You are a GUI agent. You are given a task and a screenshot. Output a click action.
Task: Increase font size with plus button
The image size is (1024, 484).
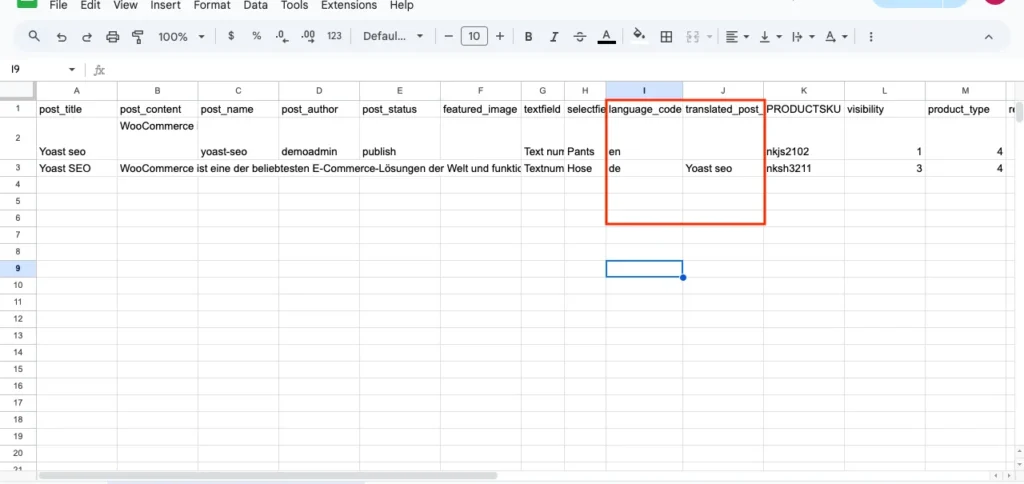(500, 37)
